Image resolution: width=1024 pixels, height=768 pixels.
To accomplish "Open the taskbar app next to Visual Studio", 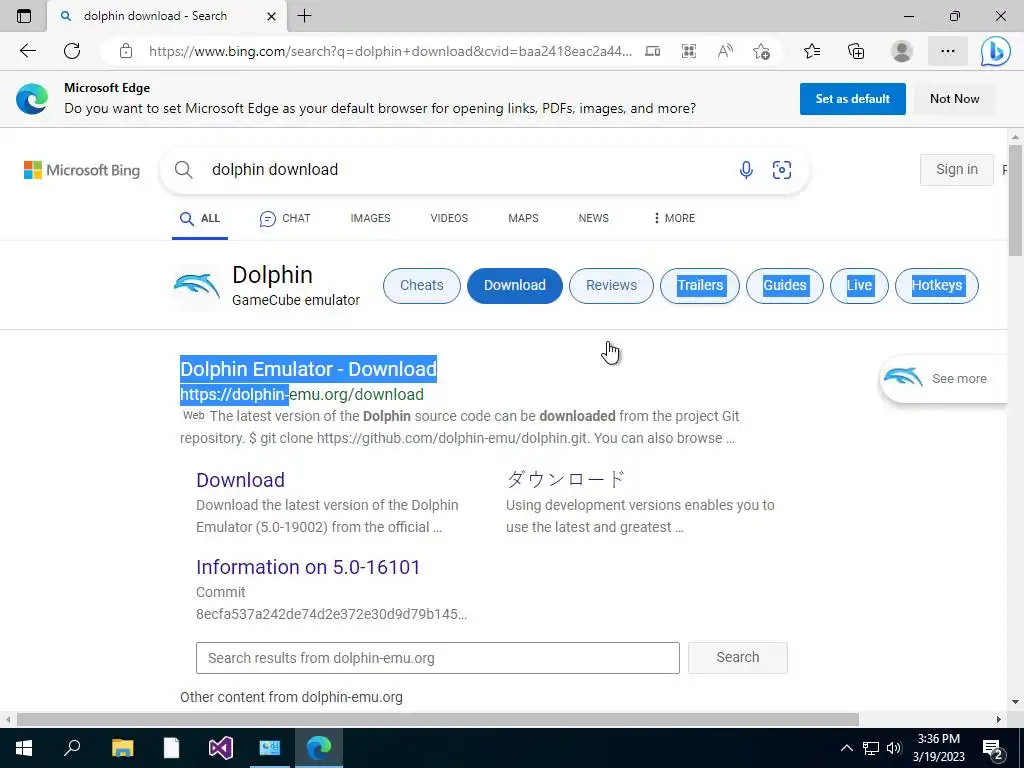I will pos(270,747).
